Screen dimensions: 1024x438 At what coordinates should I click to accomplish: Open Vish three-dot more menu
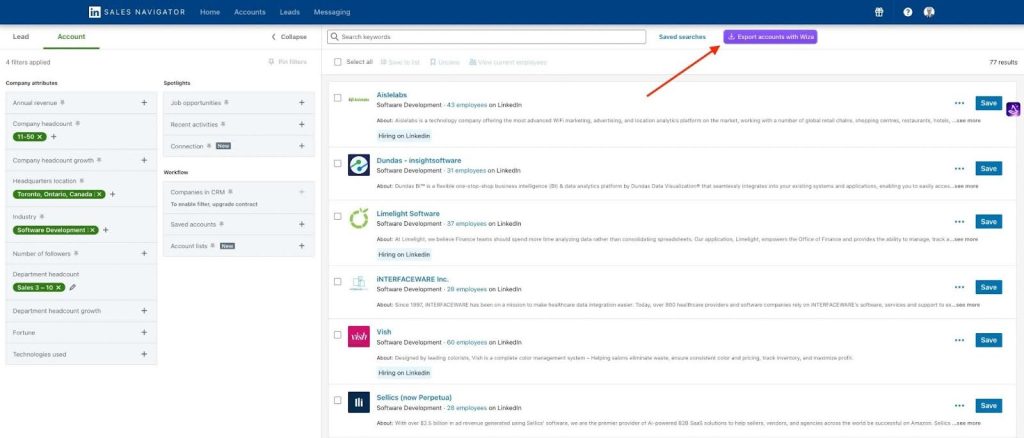(x=959, y=340)
